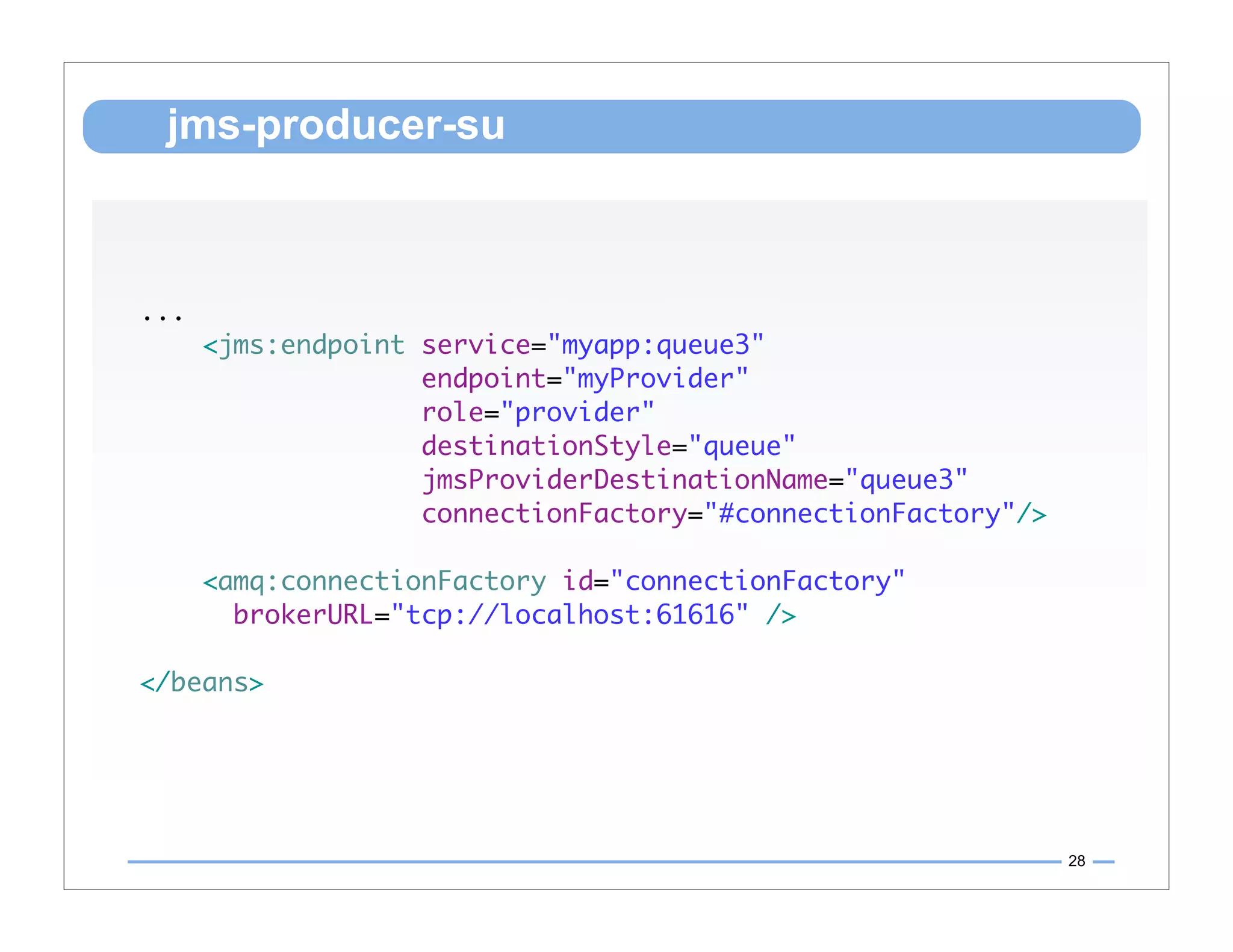Click the endpoint="myProvider" line
The height and width of the screenshot is (952, 1233).
click(585, 380)
